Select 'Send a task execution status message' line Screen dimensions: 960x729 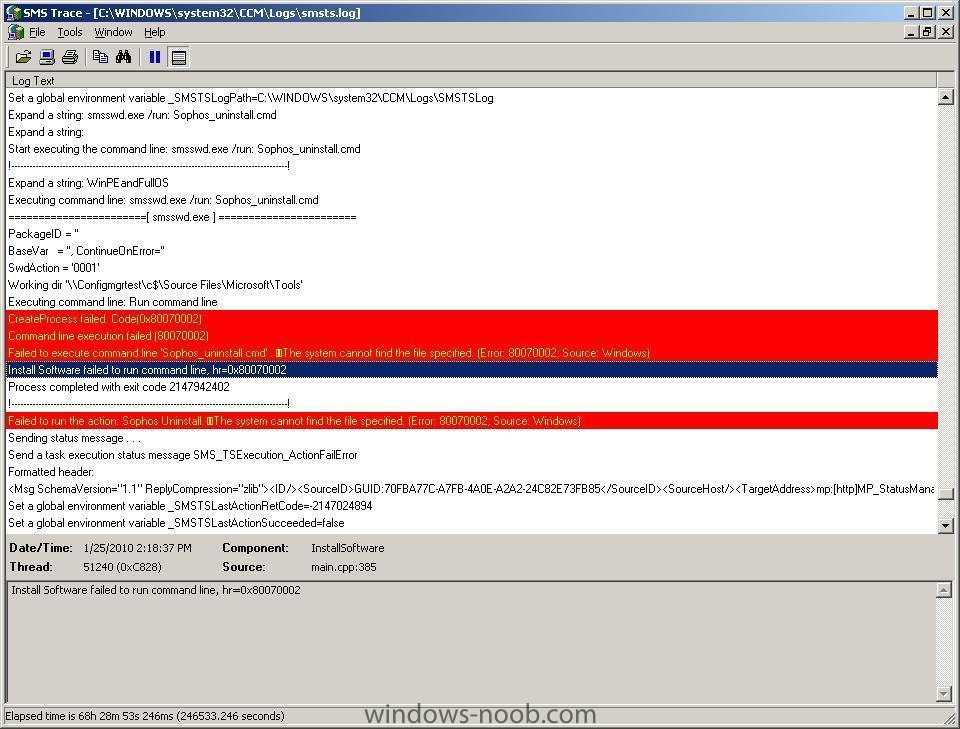click(x=471, y=455)
